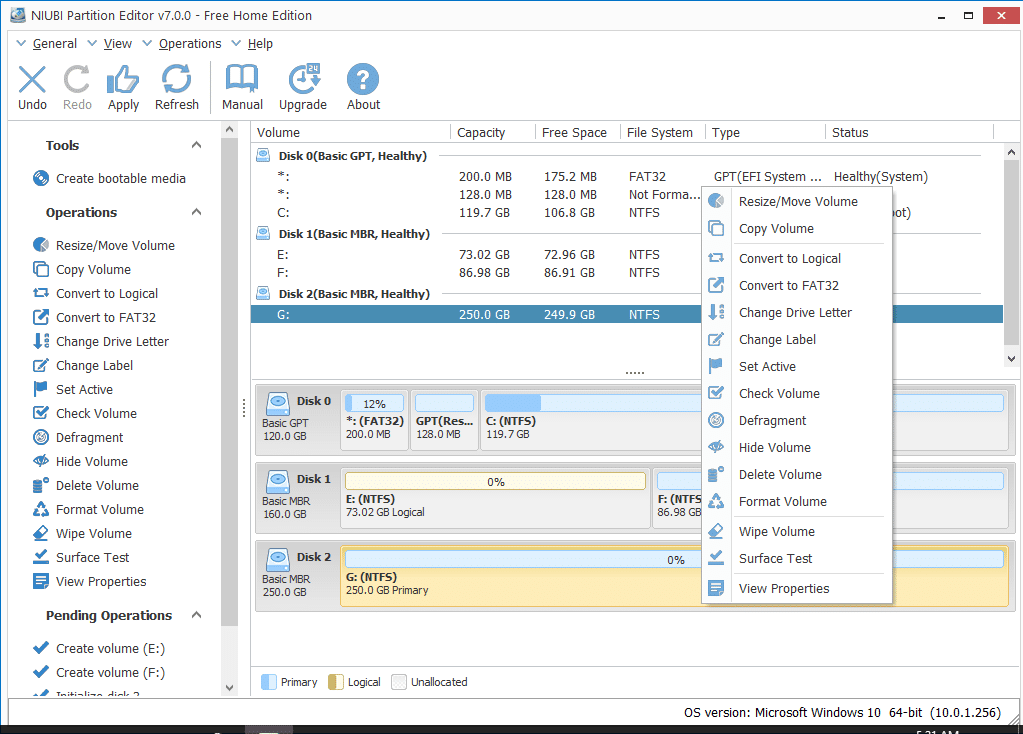1023x734 pixels.
Task: Click the Redo toolbar icon
Action: (x=77, y=80)
